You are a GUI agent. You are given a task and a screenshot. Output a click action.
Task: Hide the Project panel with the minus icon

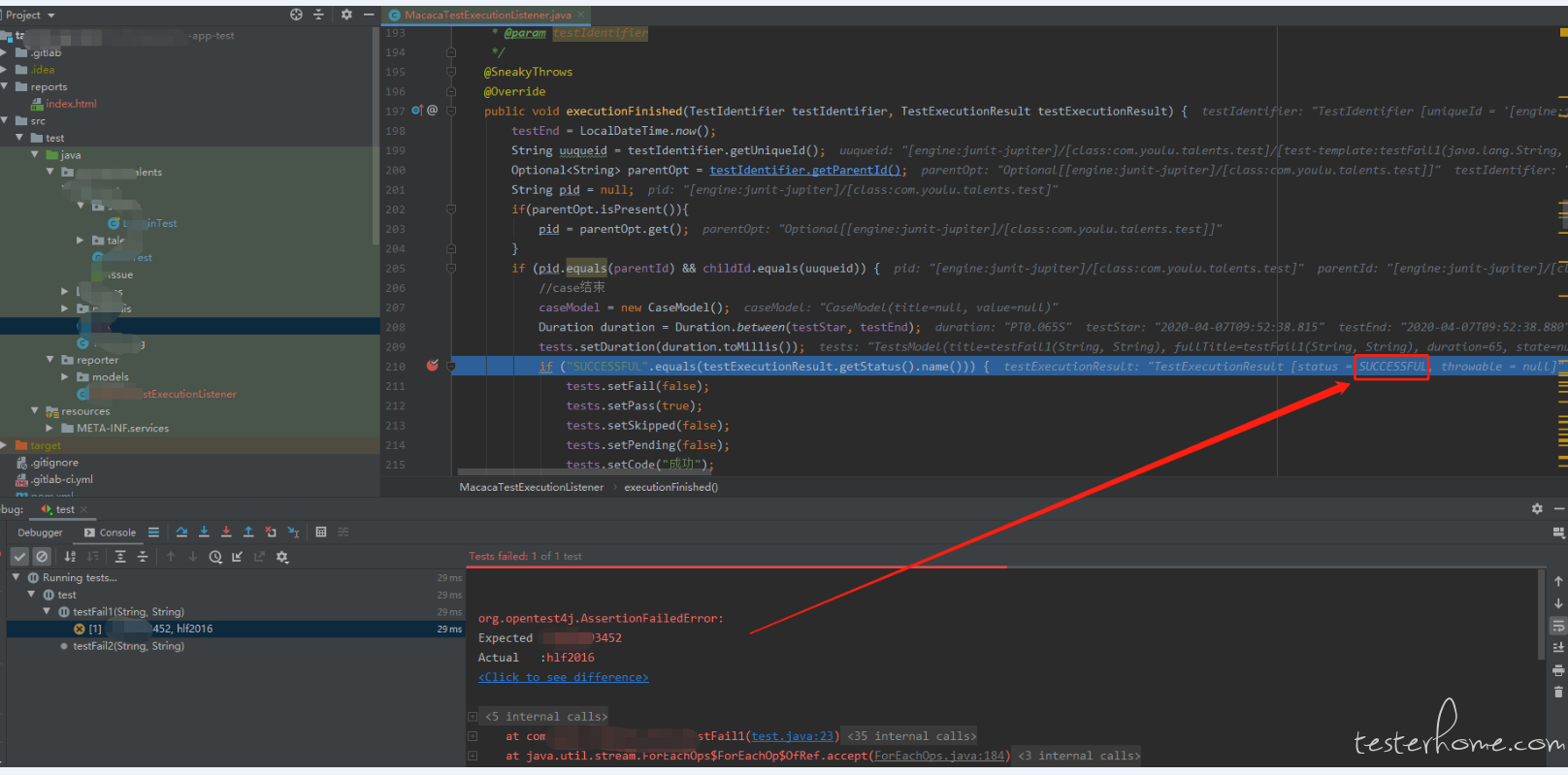[369, 15]
